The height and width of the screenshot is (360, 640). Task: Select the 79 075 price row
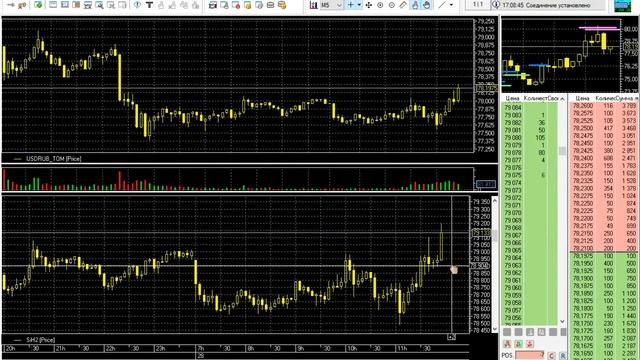[x=529, y=175]
